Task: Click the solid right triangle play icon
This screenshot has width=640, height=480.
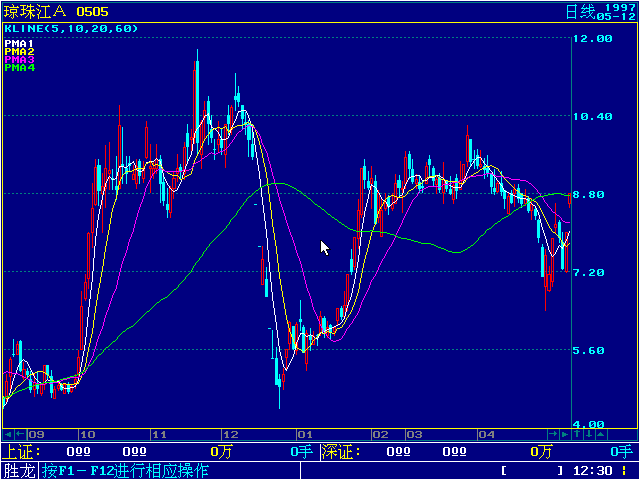Action: click(565, 434)
